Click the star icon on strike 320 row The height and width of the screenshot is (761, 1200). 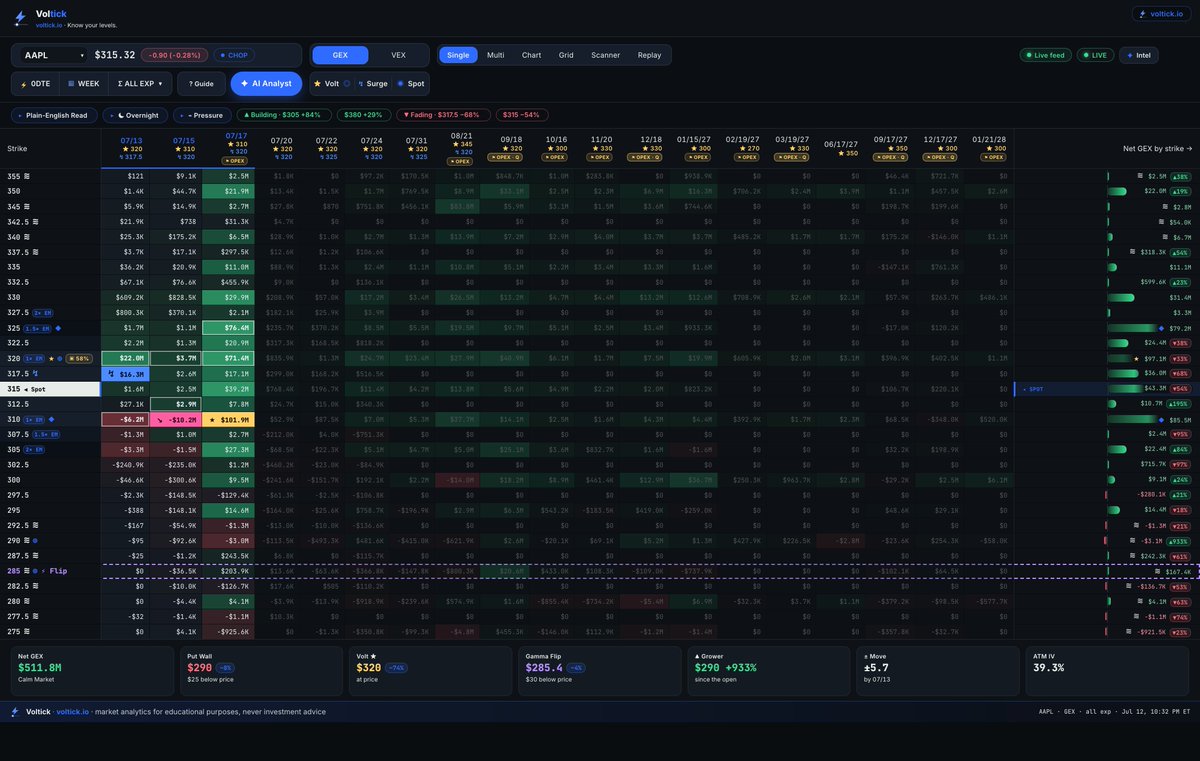51,357
